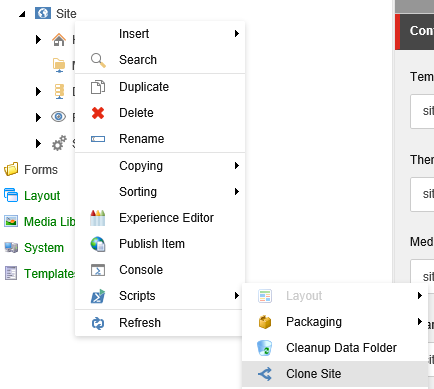434x389 pixels.
Task: Open Scripts submenu arrow
Action: click(x=237, y=295)
